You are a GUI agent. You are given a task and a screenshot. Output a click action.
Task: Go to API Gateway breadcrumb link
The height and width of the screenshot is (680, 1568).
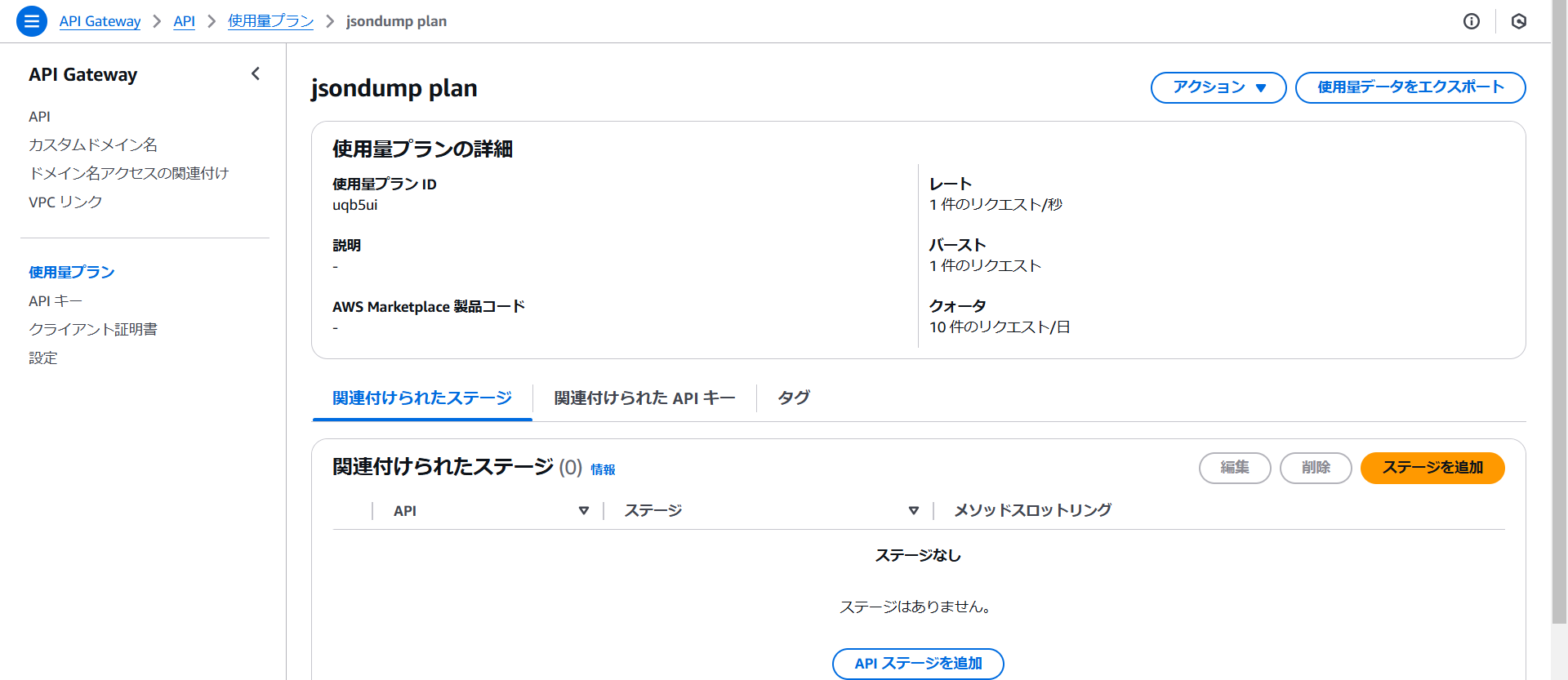[100, 21]
